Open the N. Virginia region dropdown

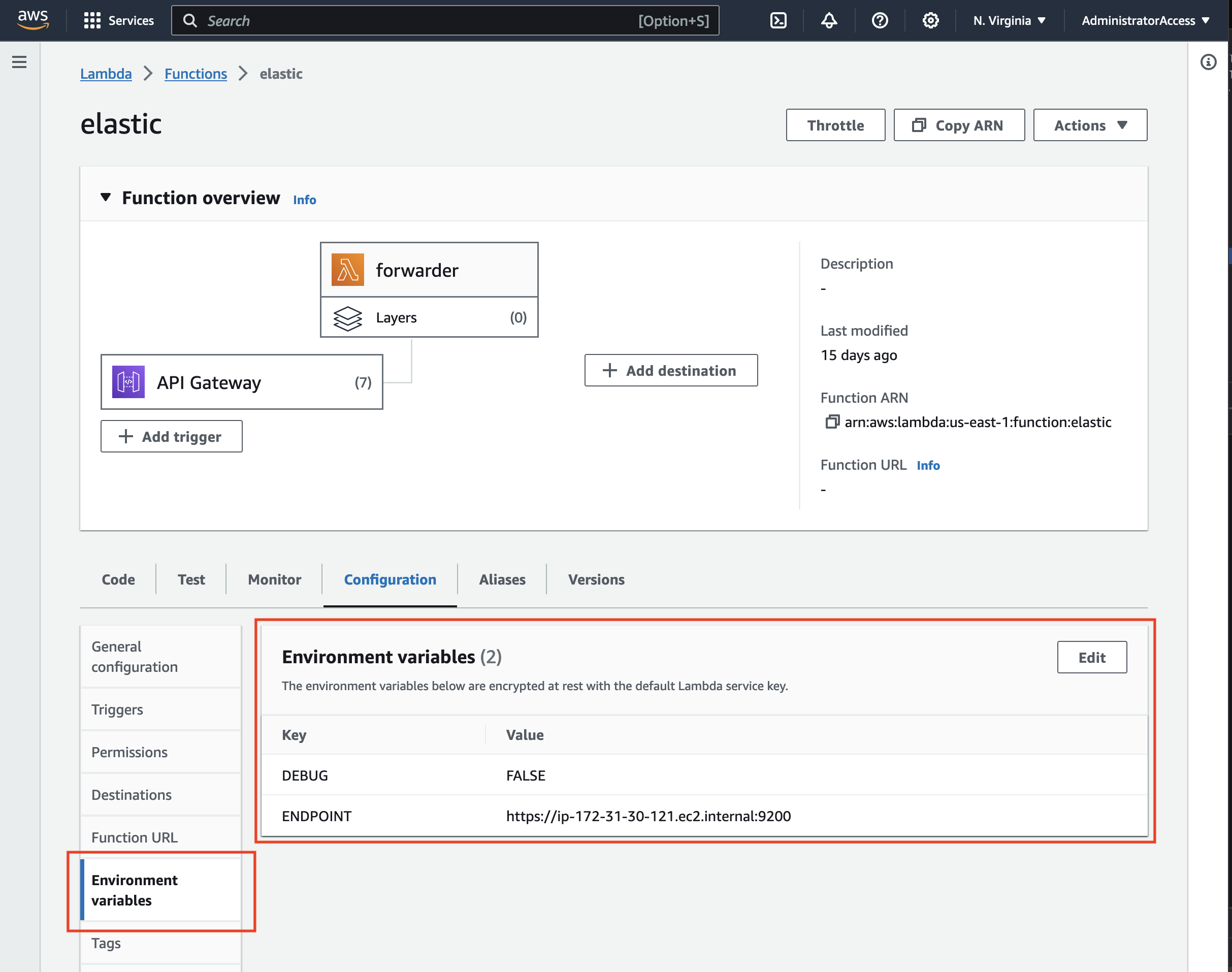point(1009,20)
